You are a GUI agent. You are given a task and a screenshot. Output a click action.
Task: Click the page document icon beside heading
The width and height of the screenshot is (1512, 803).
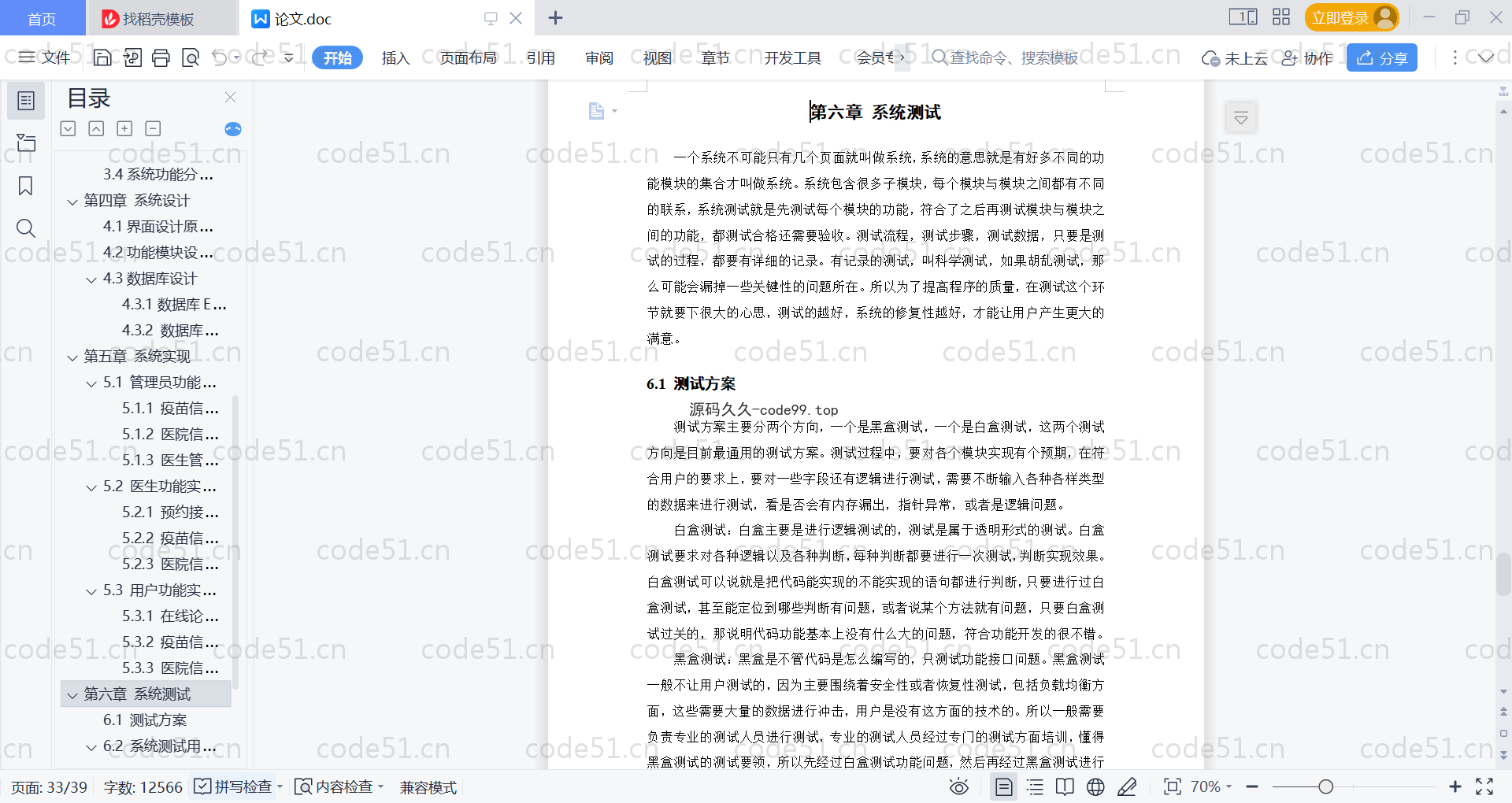(x=597, y=112)
